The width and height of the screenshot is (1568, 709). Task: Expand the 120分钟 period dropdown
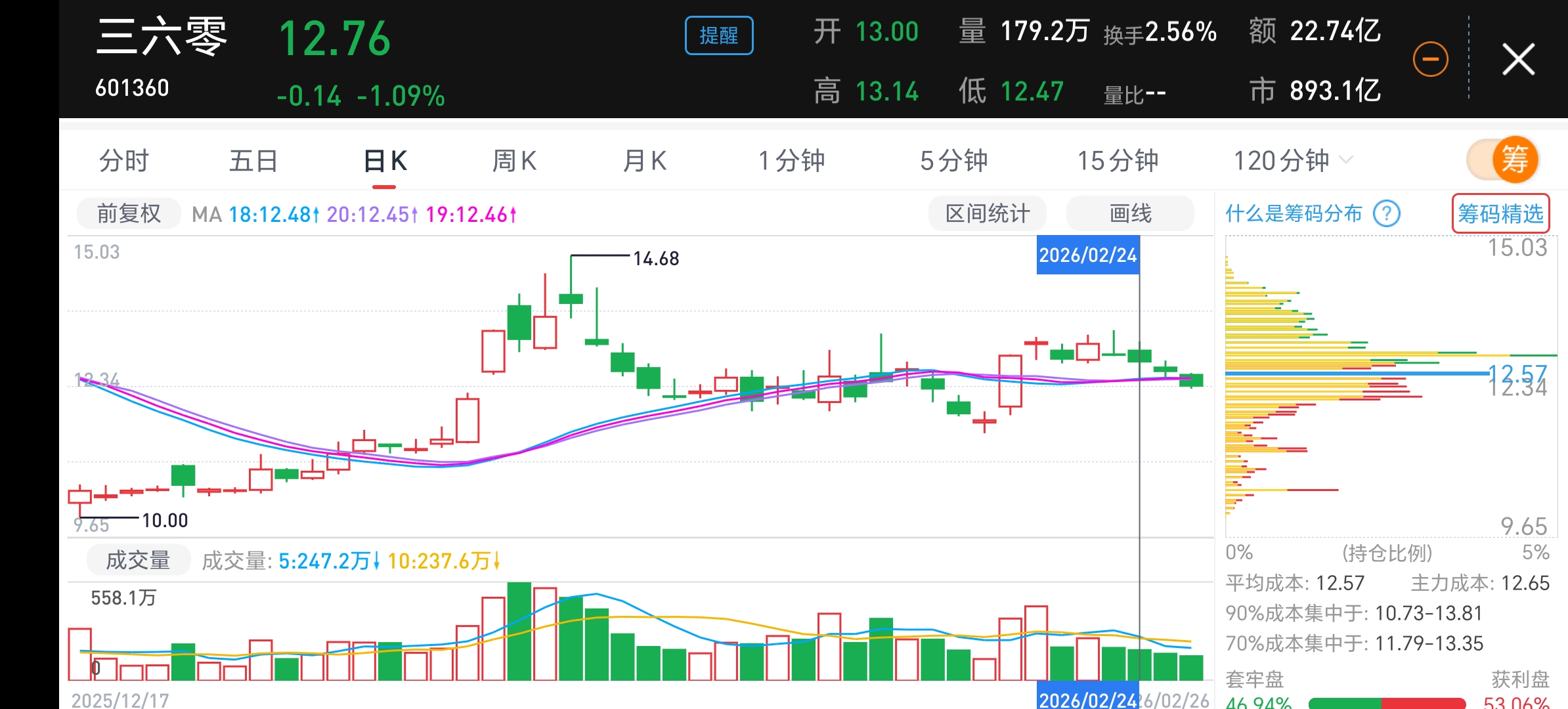[x=1292, y=161]
